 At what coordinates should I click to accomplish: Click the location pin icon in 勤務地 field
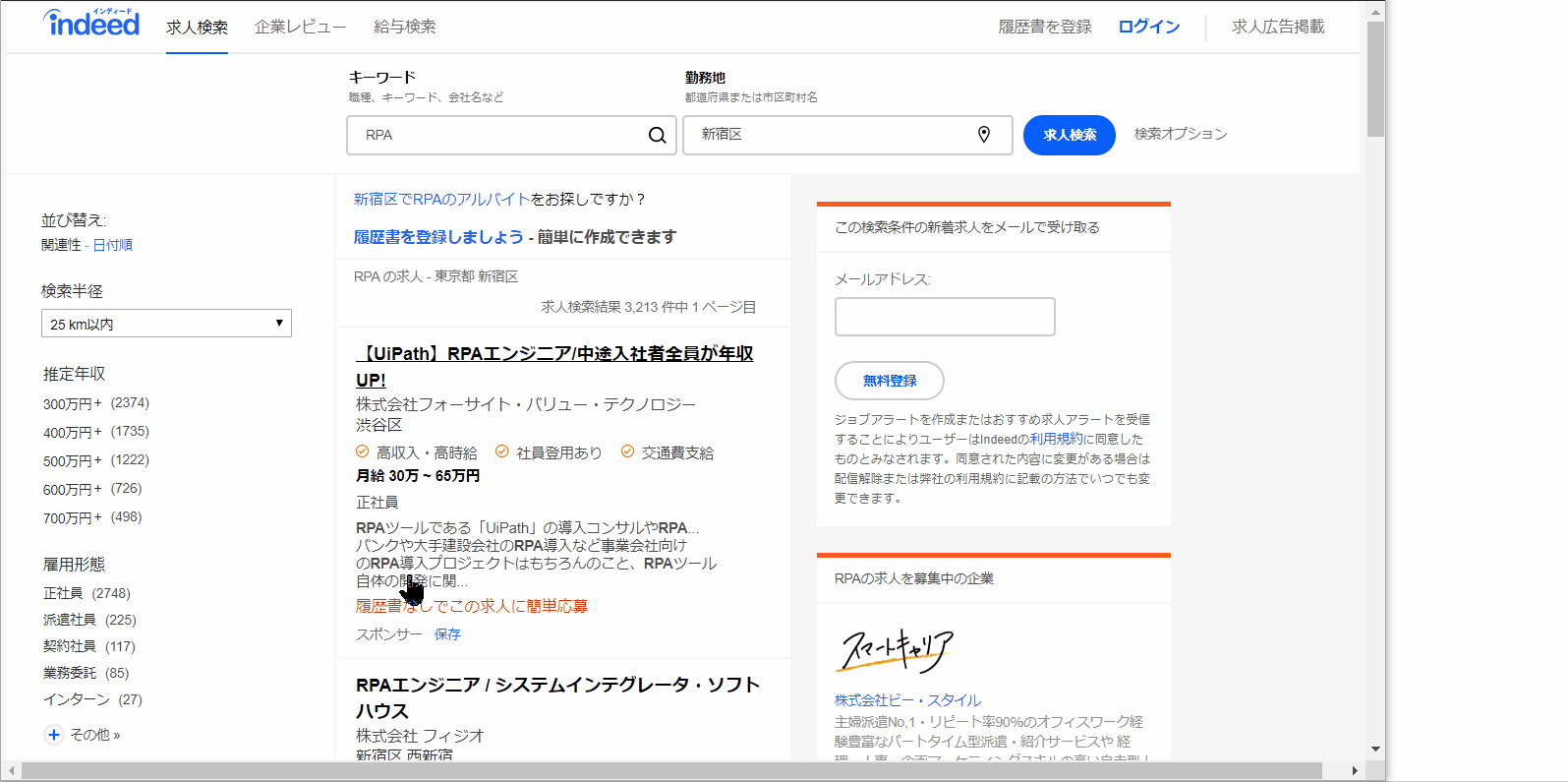984,135
